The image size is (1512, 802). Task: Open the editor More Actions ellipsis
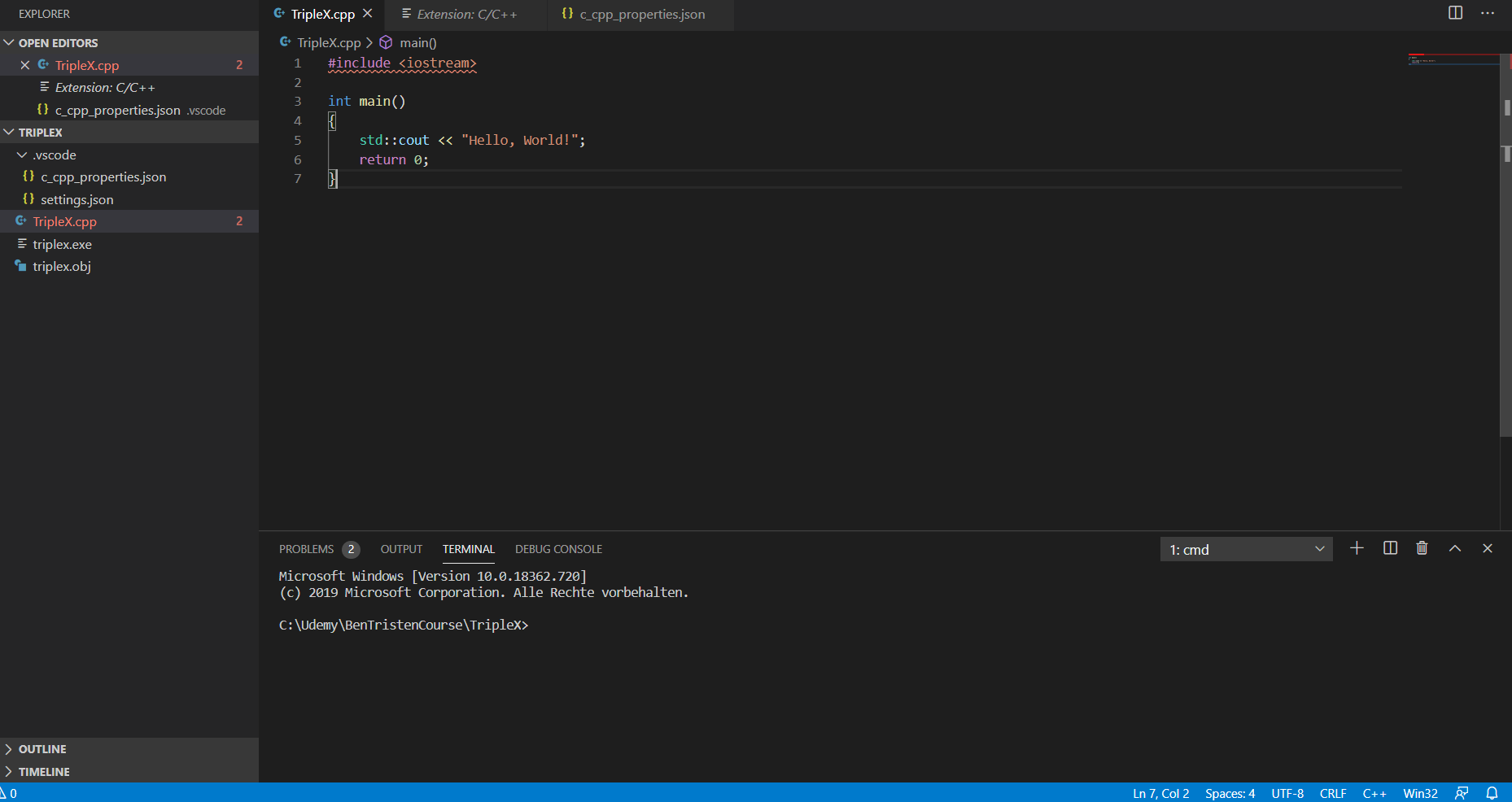point(1488,13)
